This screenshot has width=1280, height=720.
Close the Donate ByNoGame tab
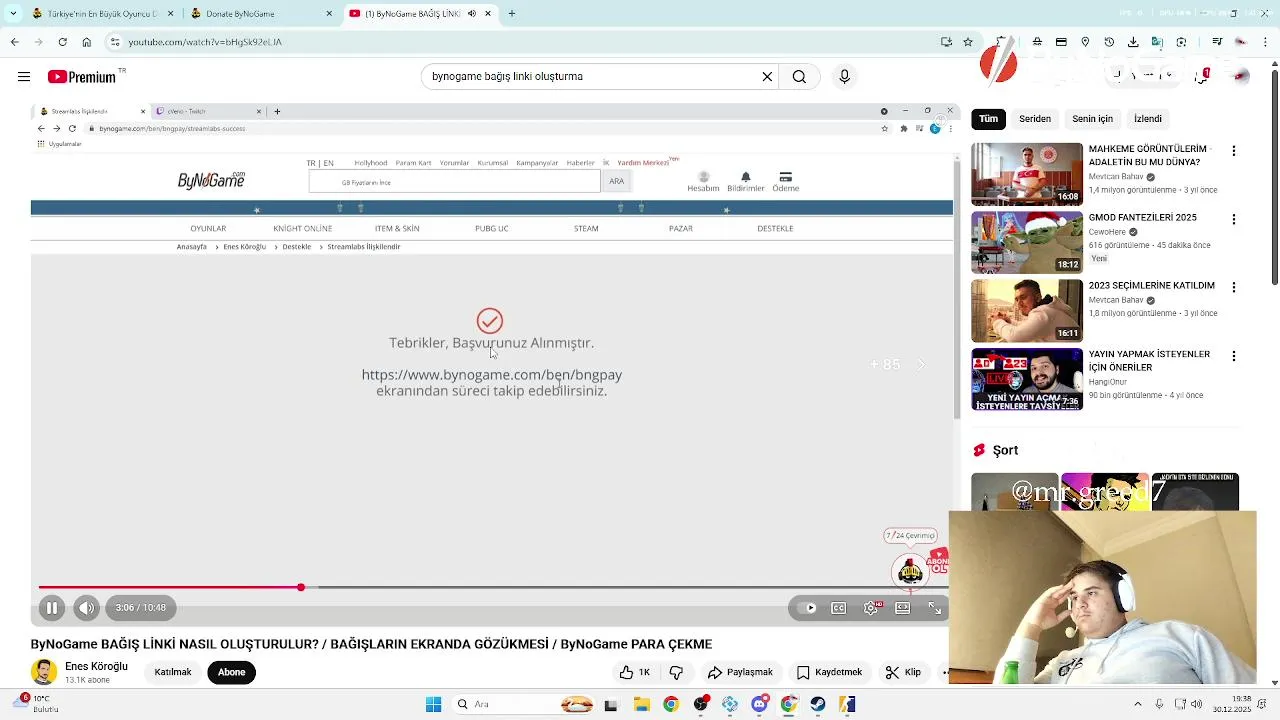(x=329, y=14)
